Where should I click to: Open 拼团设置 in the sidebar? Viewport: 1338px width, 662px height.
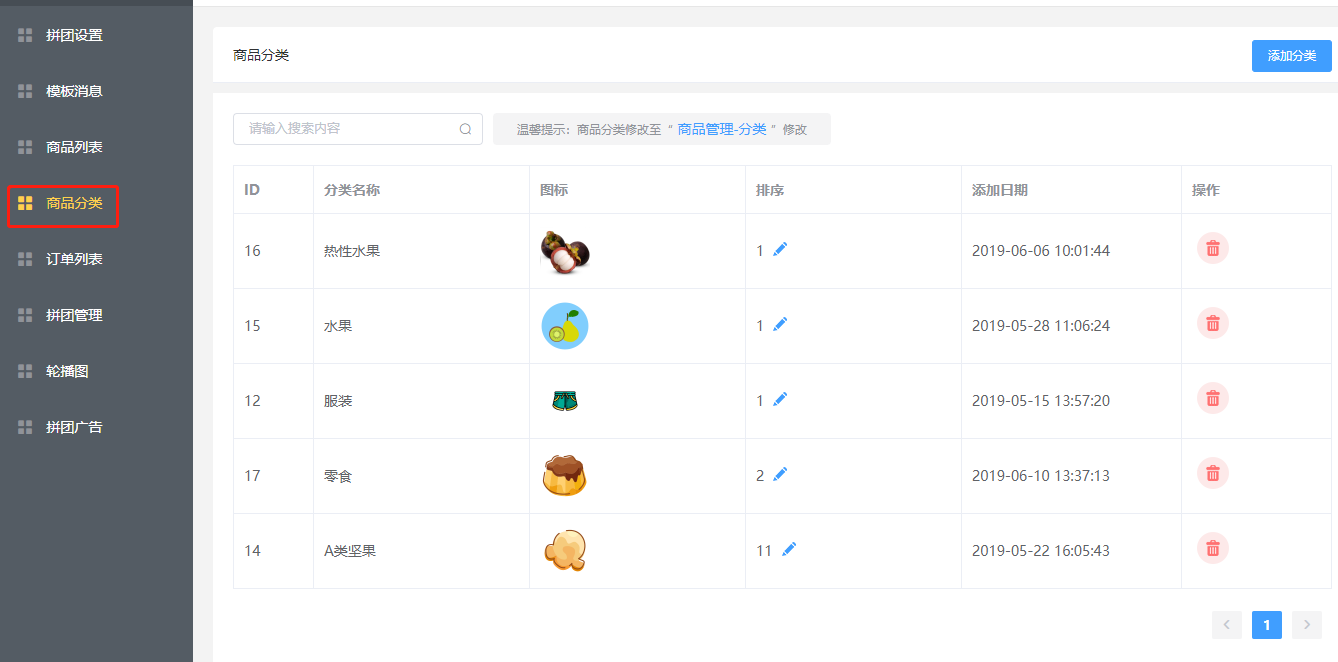[x=74, y=35]
